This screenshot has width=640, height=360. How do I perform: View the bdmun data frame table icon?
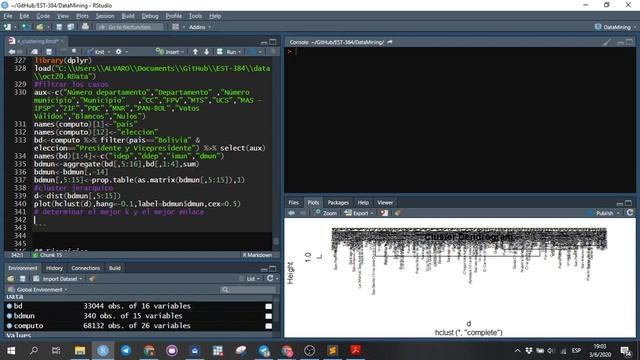268,316
